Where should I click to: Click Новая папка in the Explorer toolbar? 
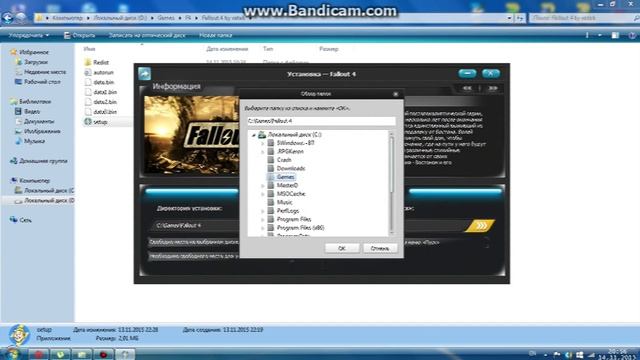coord(216,36)
